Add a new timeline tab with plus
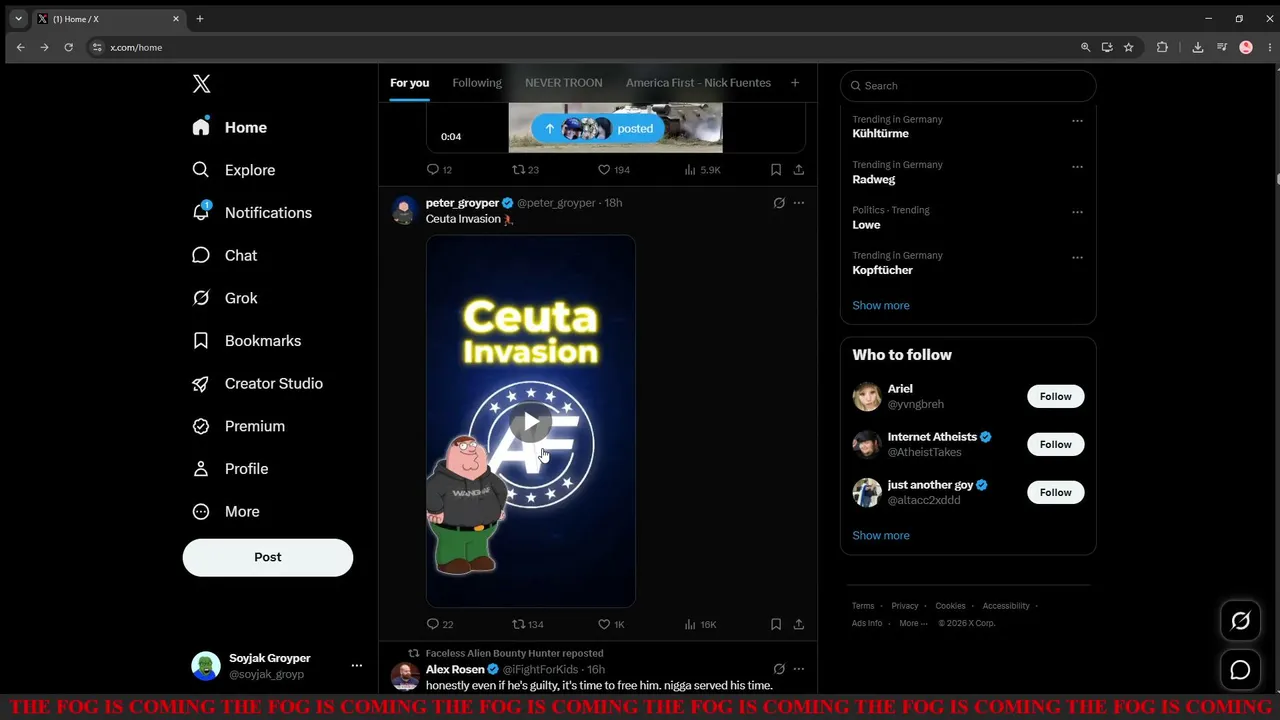Screen dimensions: 1280x720 pyautogui.click(x=795, y=83)
